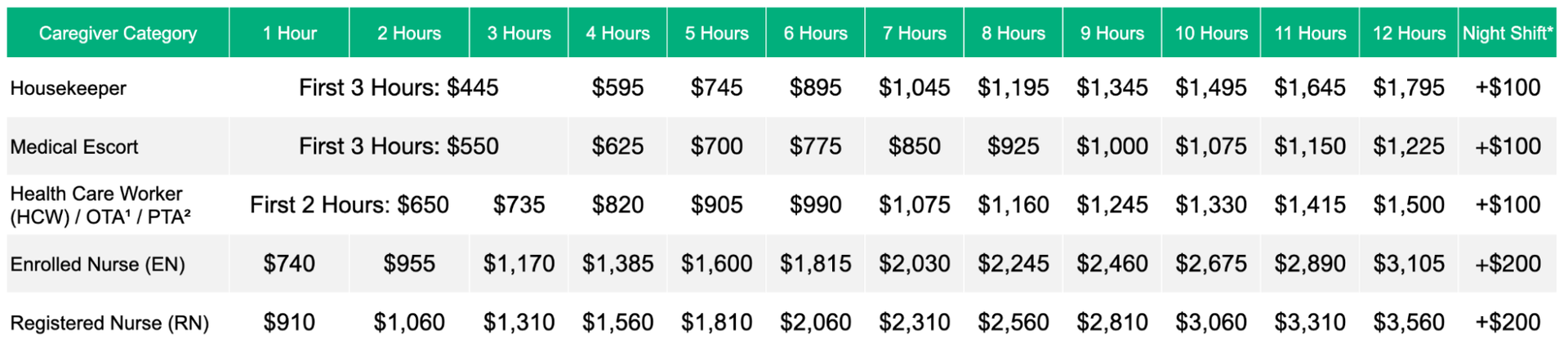Click the First 2 Hours: $650 cell
The height and width of the screenshot is (353, 1568).
click(x=350, y=205)
